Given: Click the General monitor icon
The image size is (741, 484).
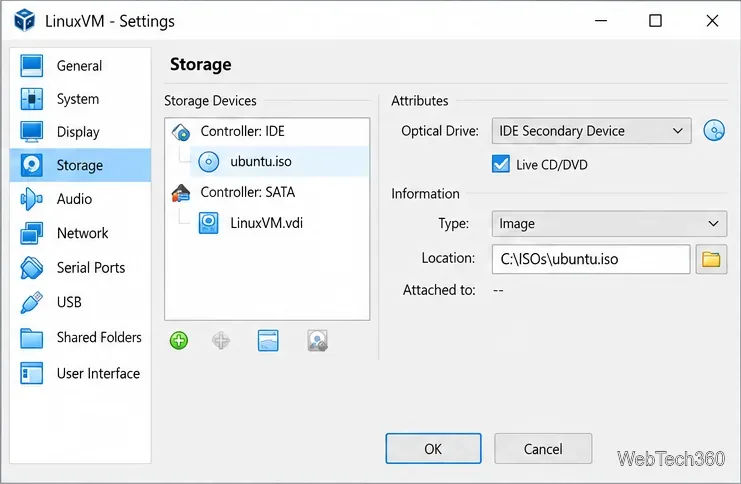Looking at the screenshot, I should (x=32, y=66).
